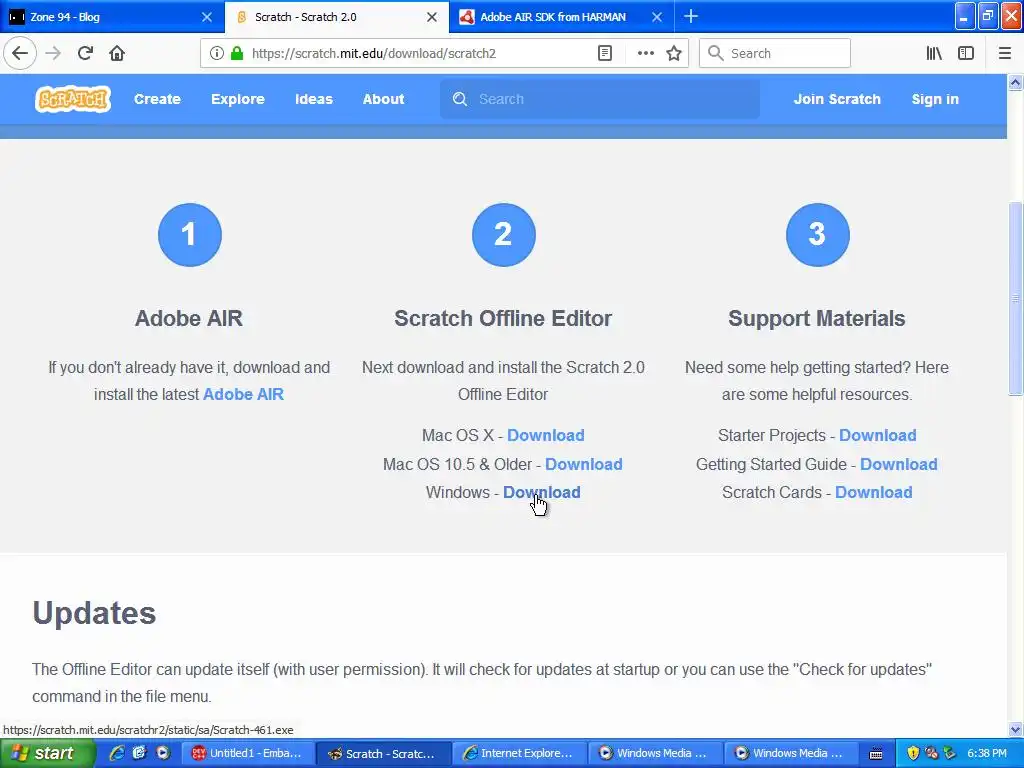Open the About menu item

[383, 99]
